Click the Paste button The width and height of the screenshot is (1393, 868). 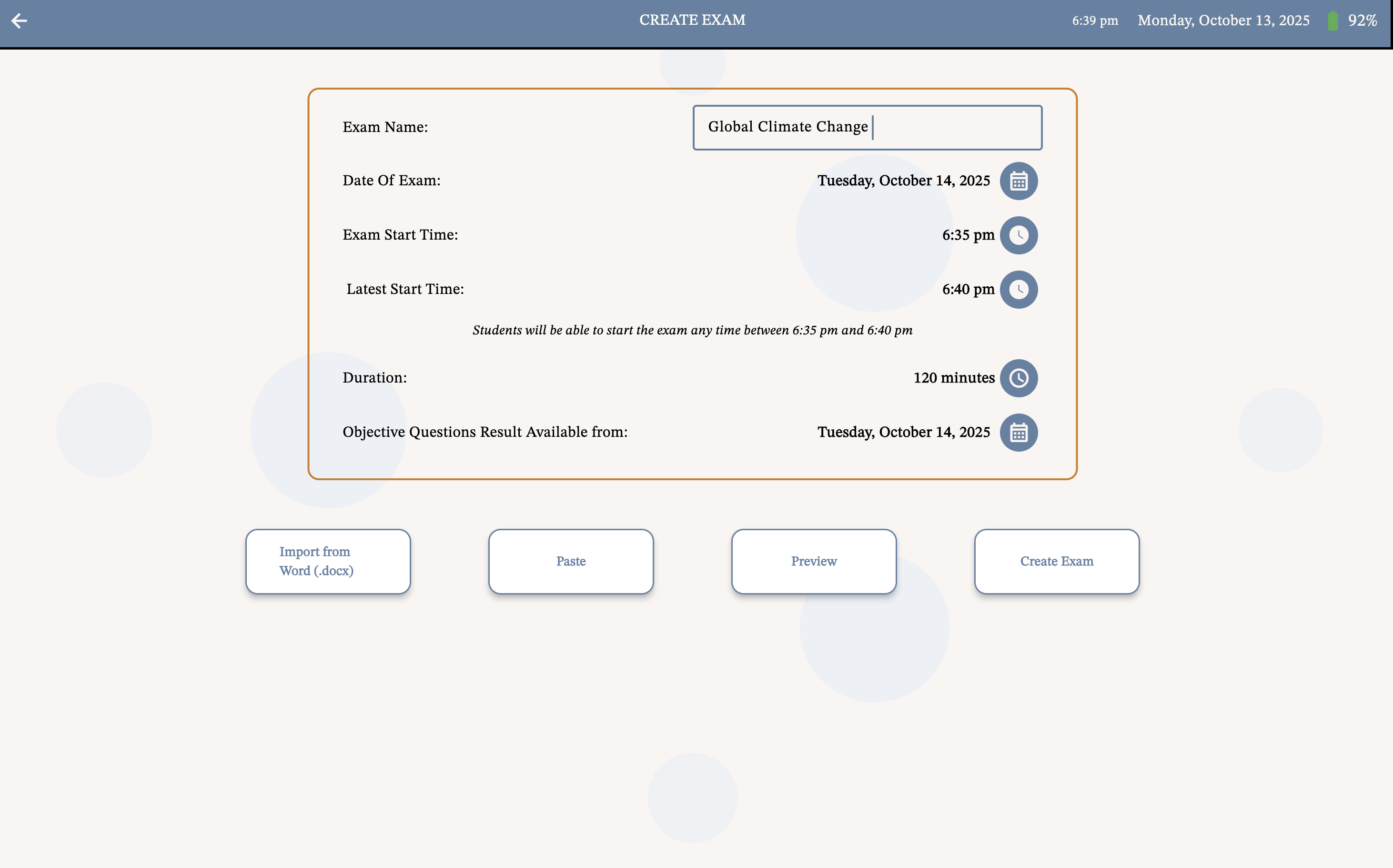pyautogui.click(x=571, y=561)
